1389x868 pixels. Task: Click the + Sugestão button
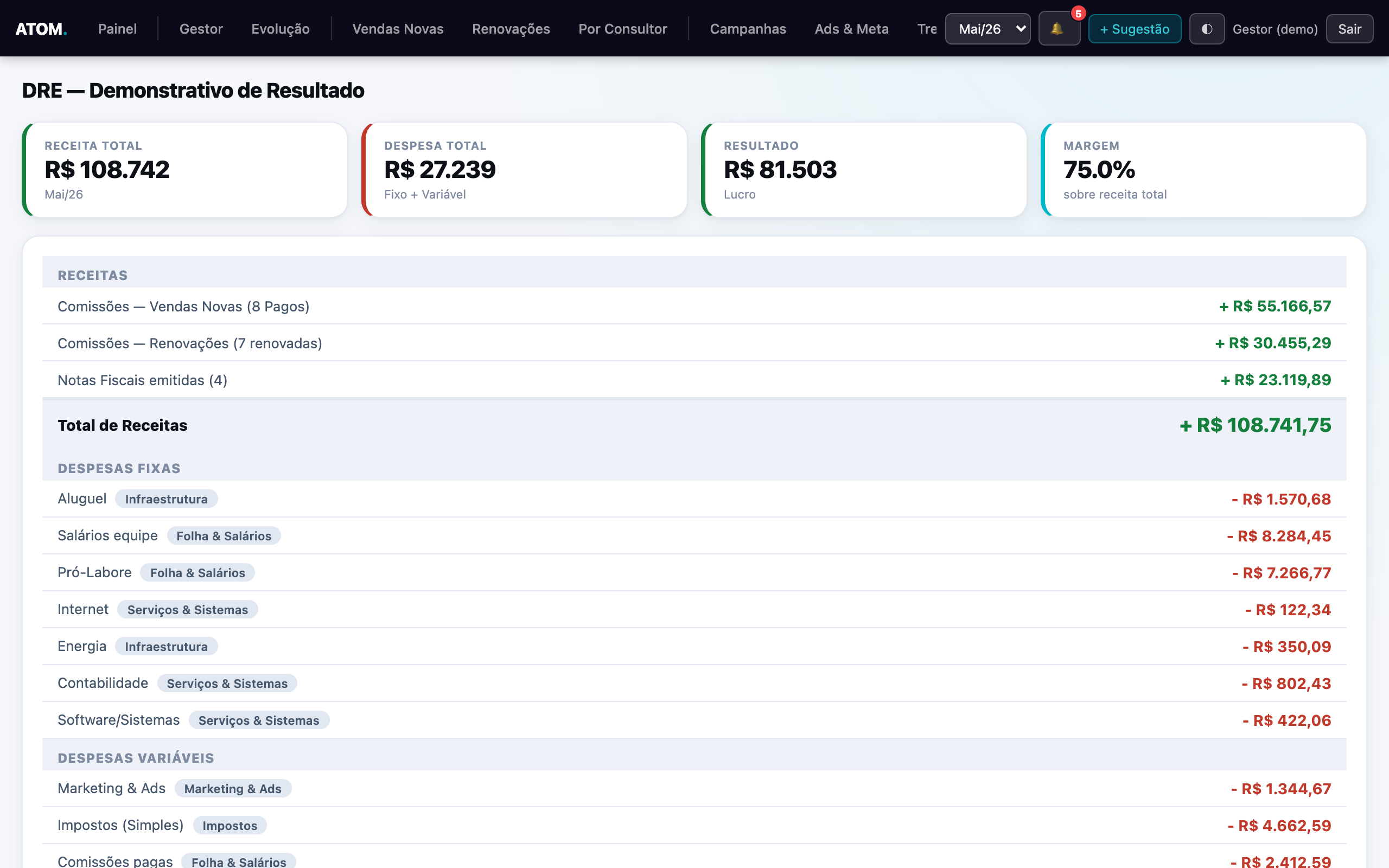pyautogui.click(x=1135, y=29)
